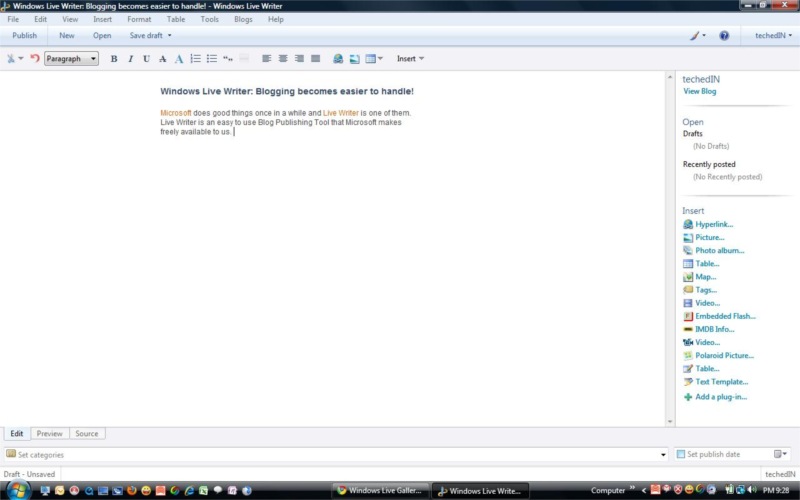The image size is (800, 500).
Task: Click the Windows Start orb
Action: (17, 490)
